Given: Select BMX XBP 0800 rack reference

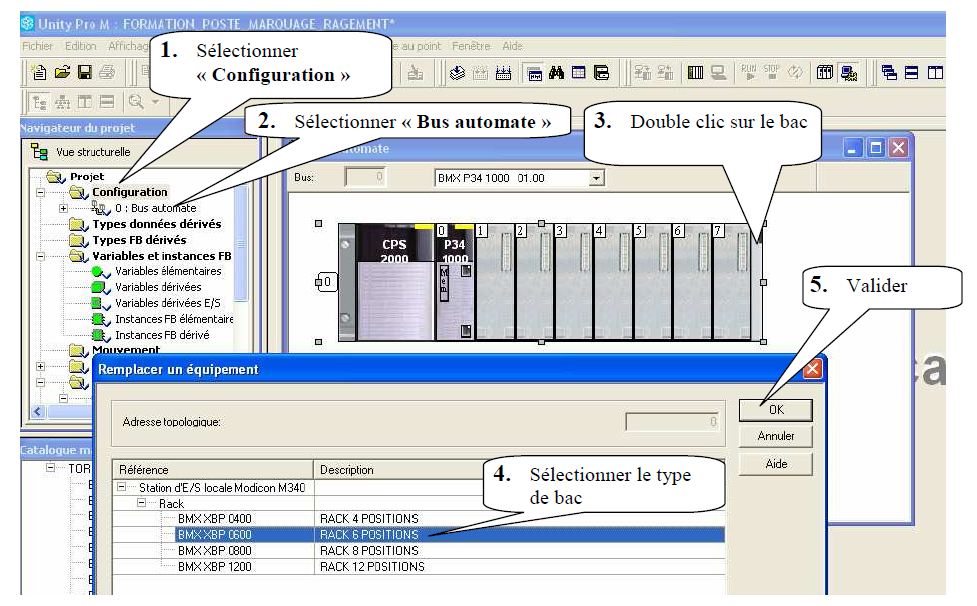Looking at the screenshot, I should point(214,551).
